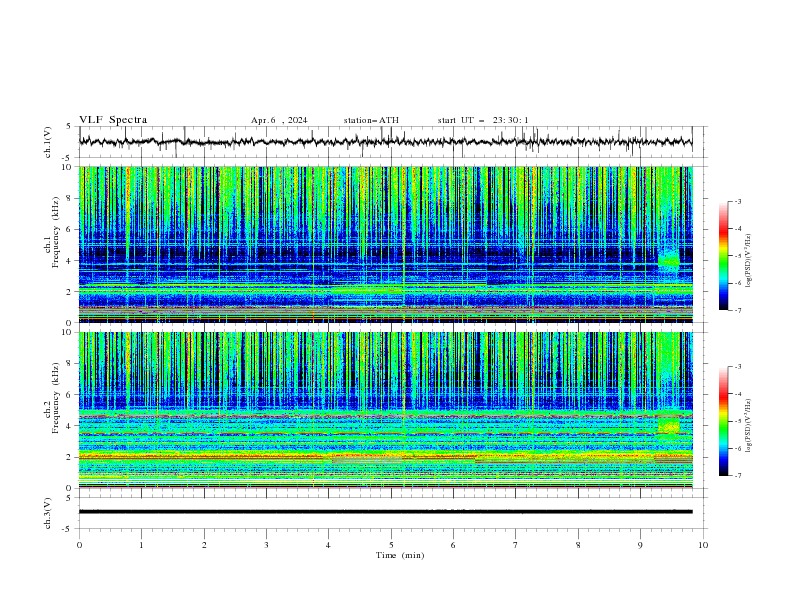Click the "ch.1(V)" waveform axis label

point(48,142)
